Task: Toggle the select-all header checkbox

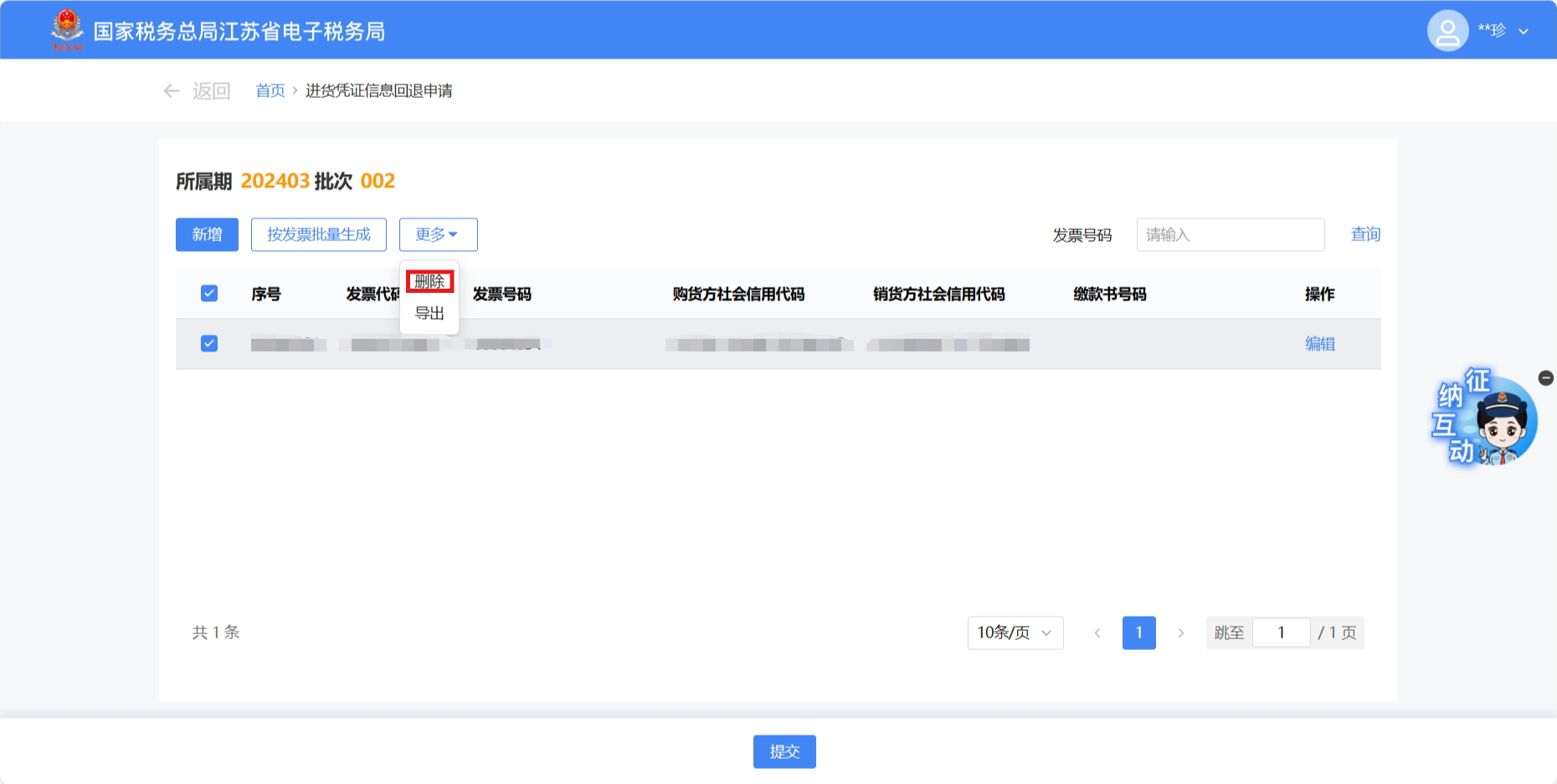Action: (x=209, y=294)
